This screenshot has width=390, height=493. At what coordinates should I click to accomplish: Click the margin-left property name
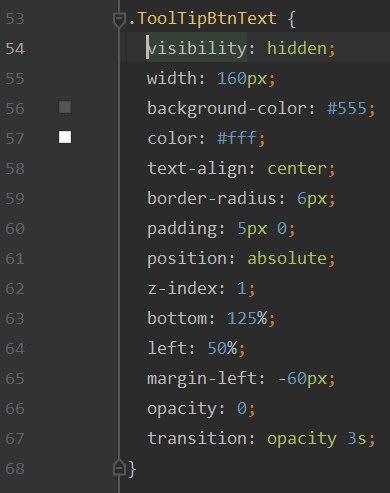coord(202,379)
